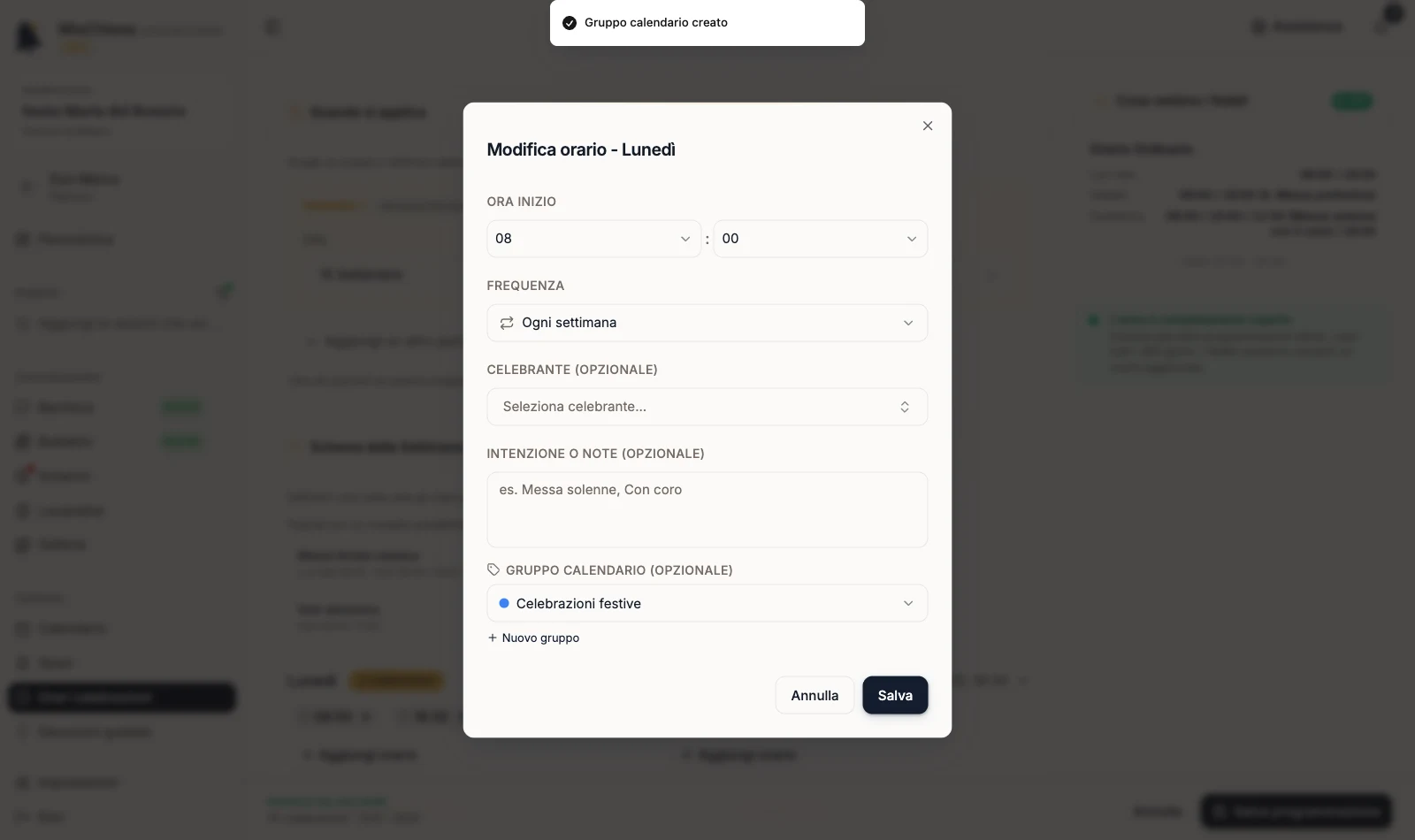This screenshot has height=840, width=1415.
Task: Click the Annulla button
Action: coord(815,695)
